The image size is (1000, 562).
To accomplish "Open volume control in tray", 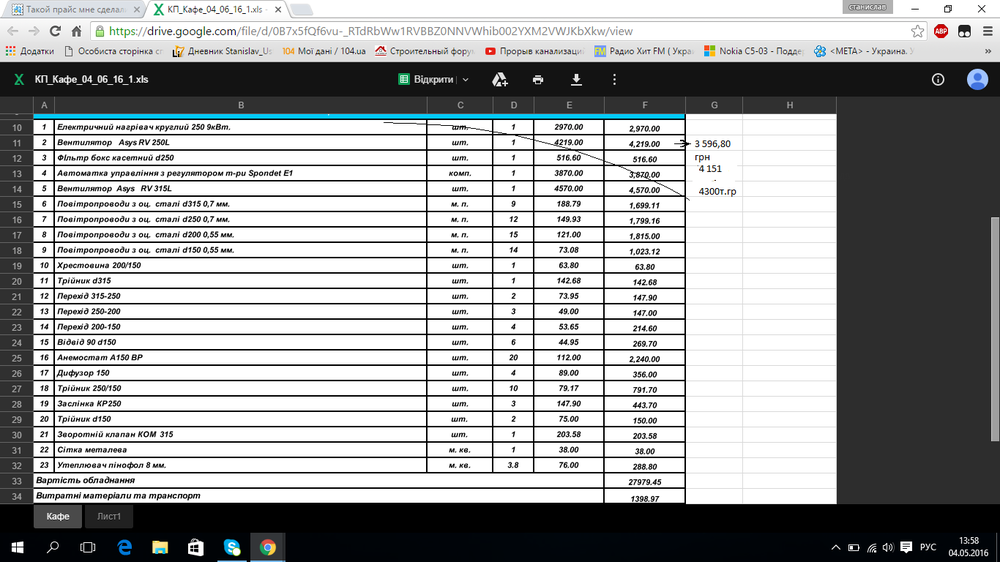I will [x=888, y=547].
